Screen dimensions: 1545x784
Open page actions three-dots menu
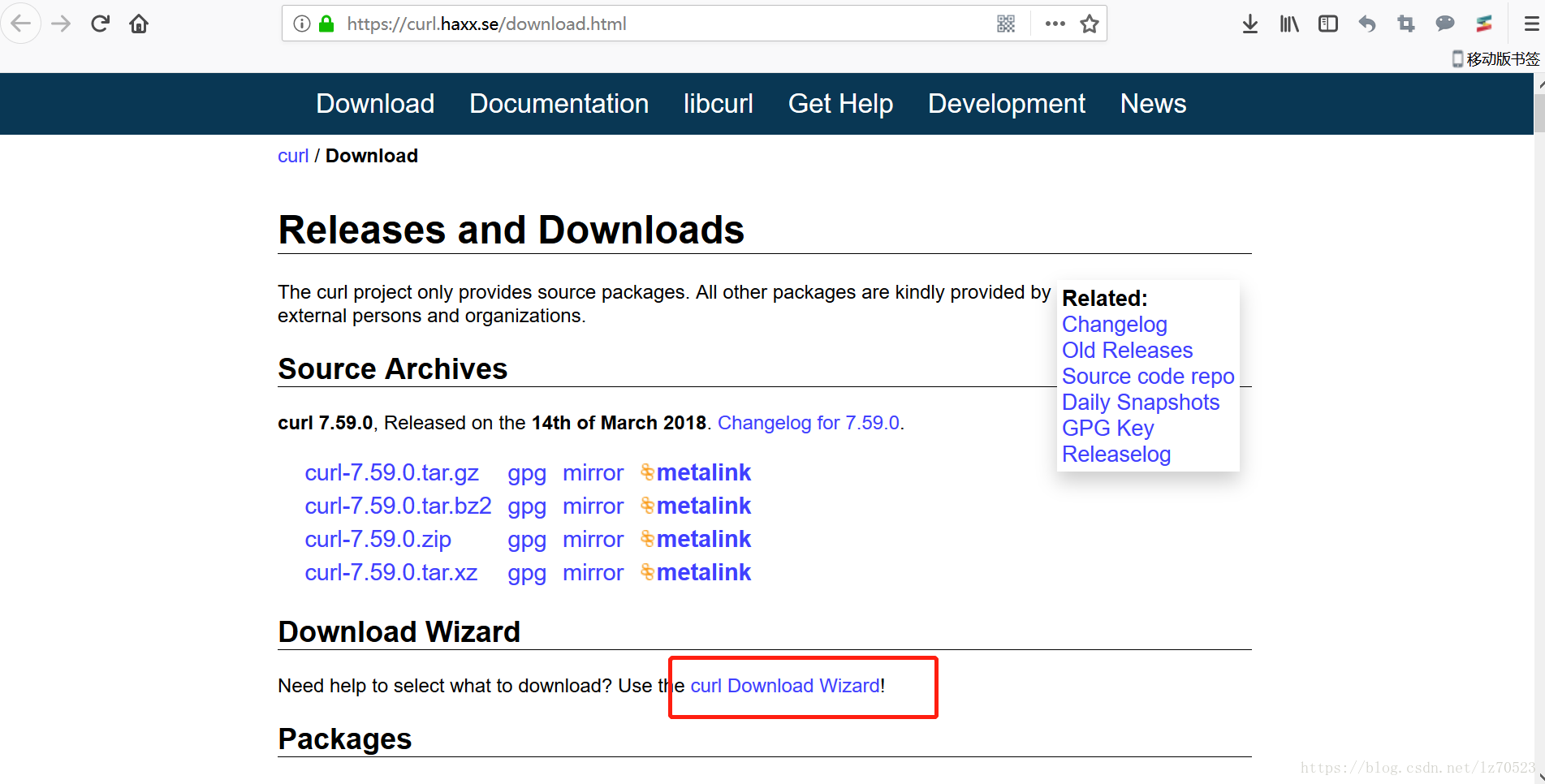click(x=1055, y=24)
